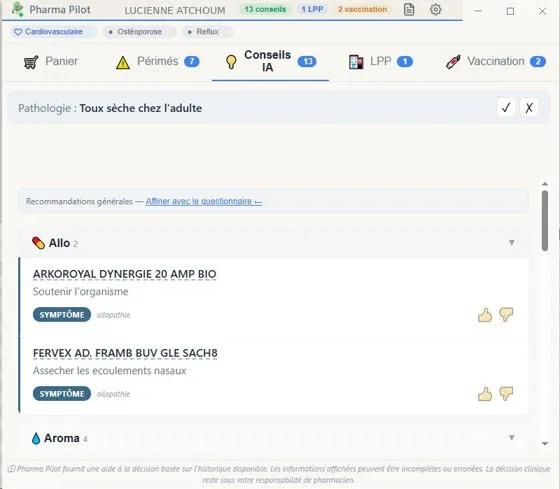Click the shopping cart Panier icon
This screenshot has height=489, width=560.
pyautogui.click(x=31, y=62)
